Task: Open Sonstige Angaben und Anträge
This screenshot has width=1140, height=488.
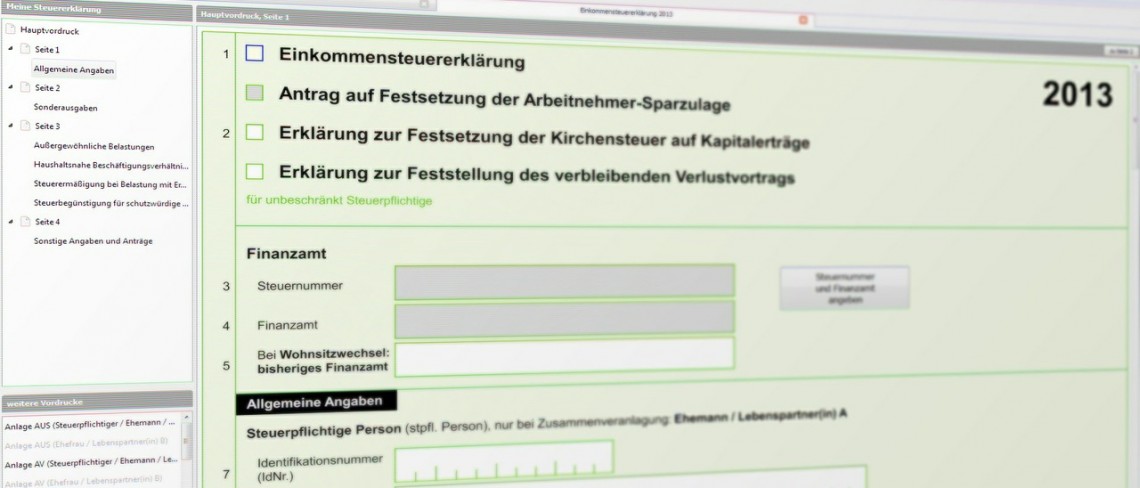Action: pyautogui.click(x=93, y=241)
